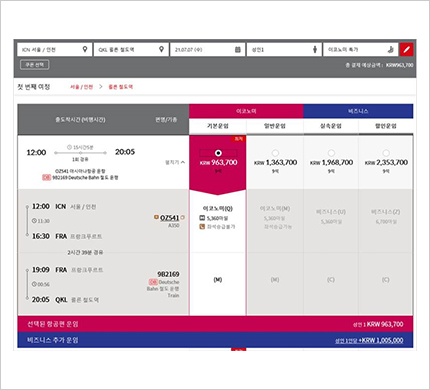Click the location pin in QKL arrival field

coord(161,49)
